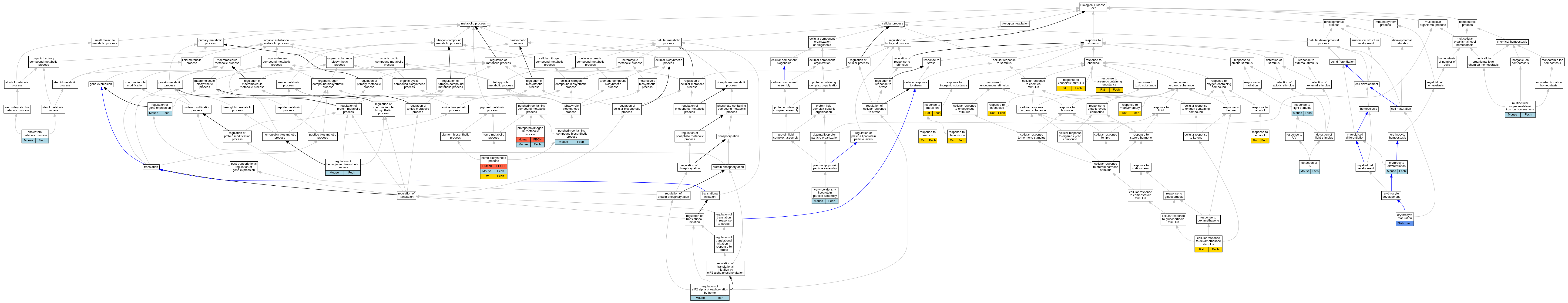Click the 'aromatic compound biosynthetic process' node
The width and height of the screenshot is (1568, 303).
[x=613, y=84]
